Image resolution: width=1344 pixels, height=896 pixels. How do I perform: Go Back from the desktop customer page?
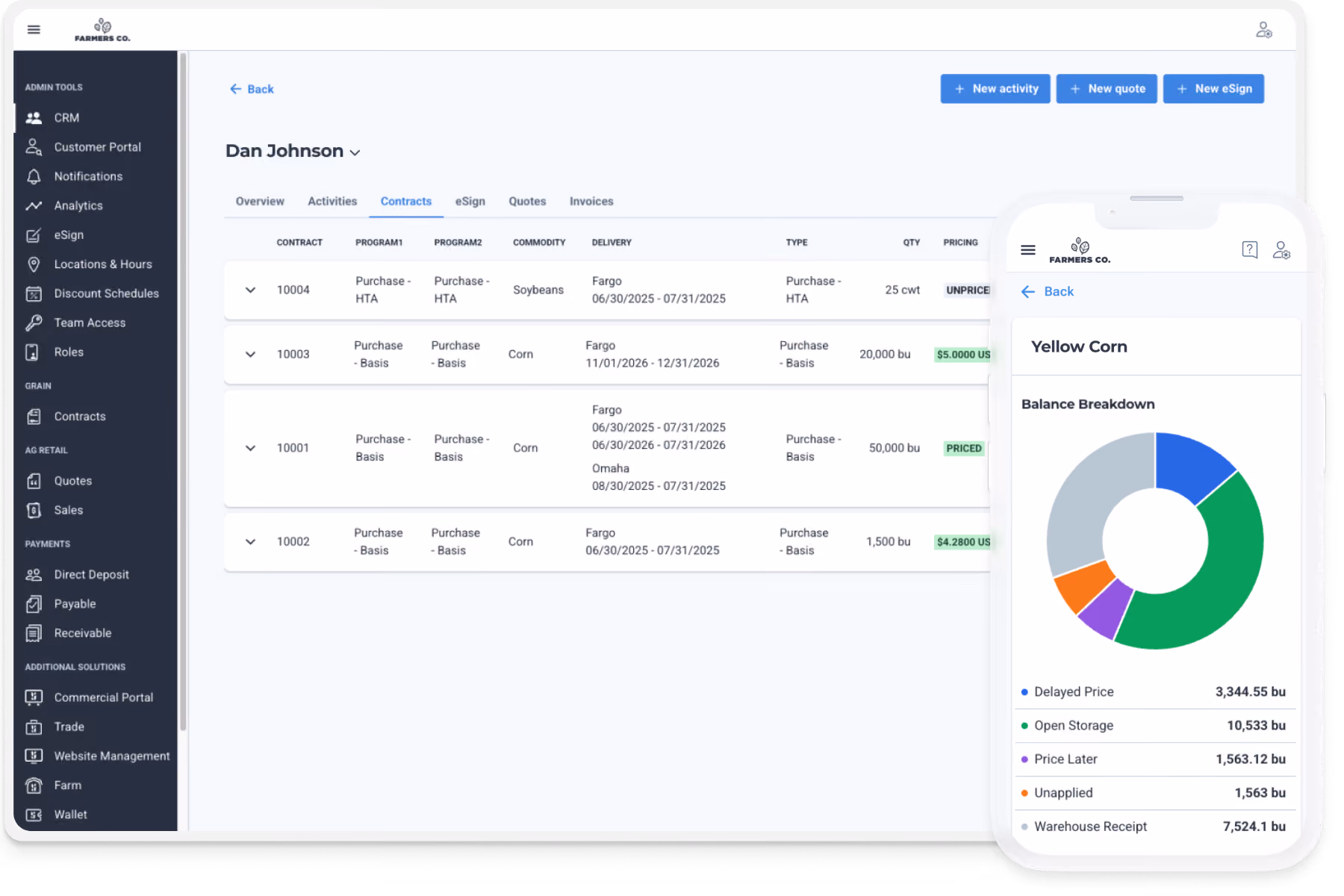coord(252,89)
